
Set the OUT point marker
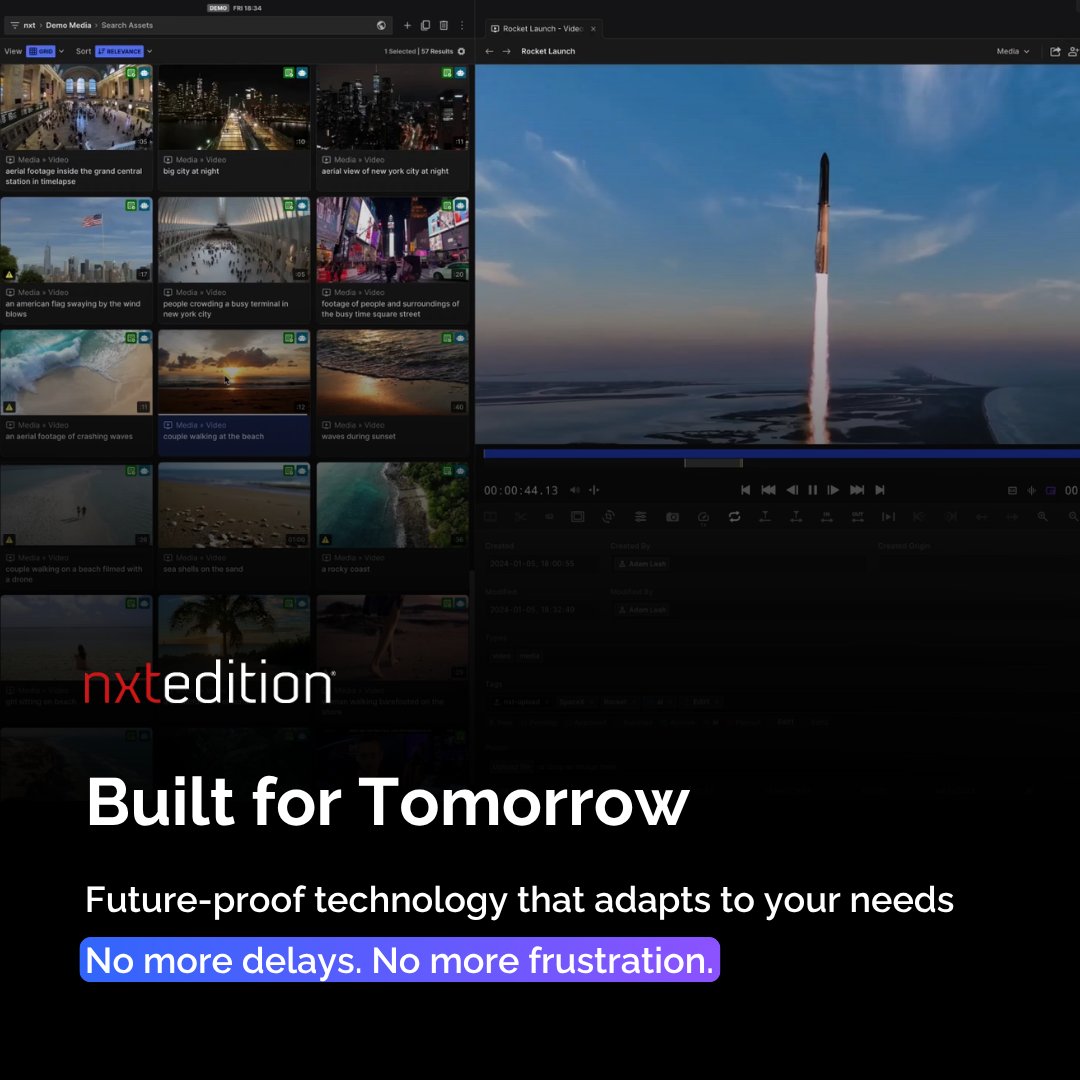coord(858,517)
